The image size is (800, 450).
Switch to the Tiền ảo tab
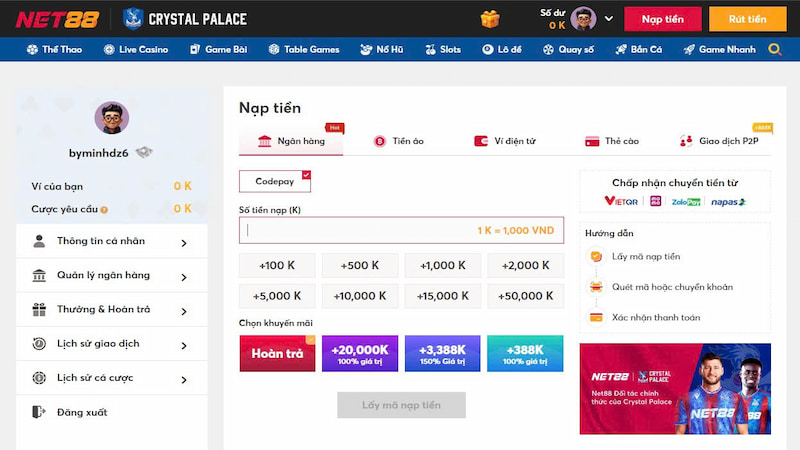click(x=399, y=141)
